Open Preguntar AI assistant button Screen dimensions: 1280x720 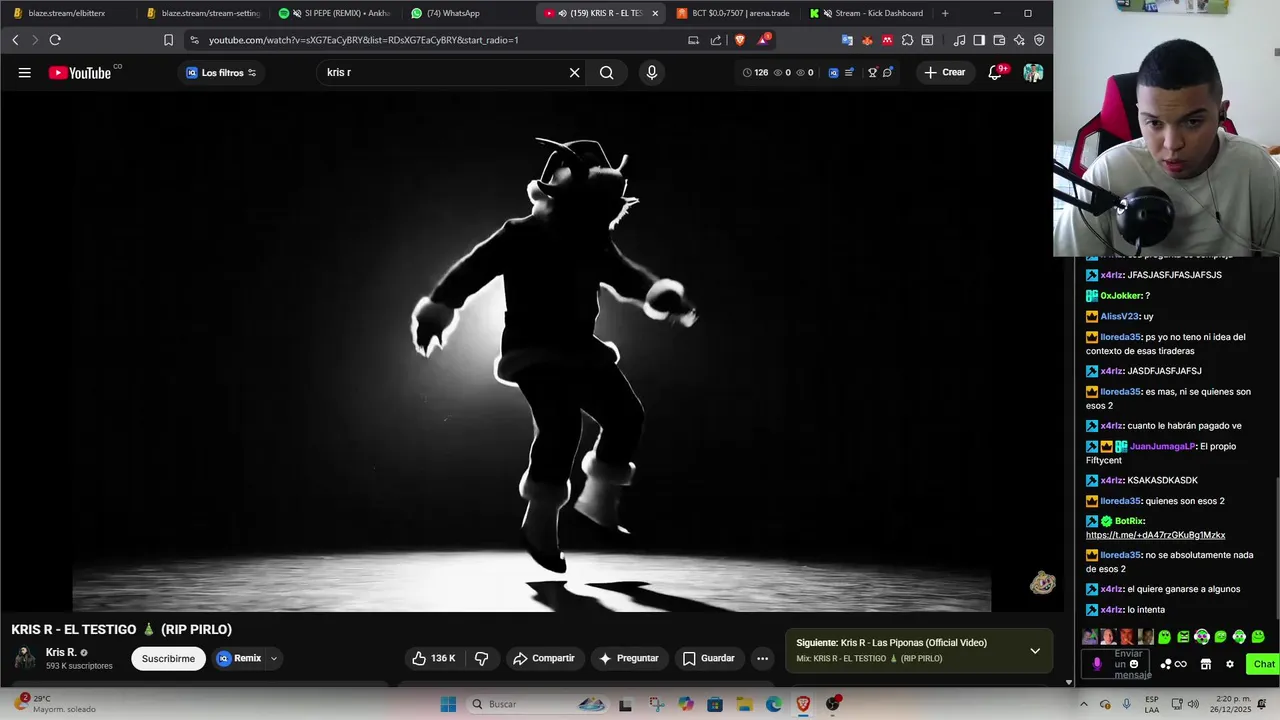click(x=629, y=658)
